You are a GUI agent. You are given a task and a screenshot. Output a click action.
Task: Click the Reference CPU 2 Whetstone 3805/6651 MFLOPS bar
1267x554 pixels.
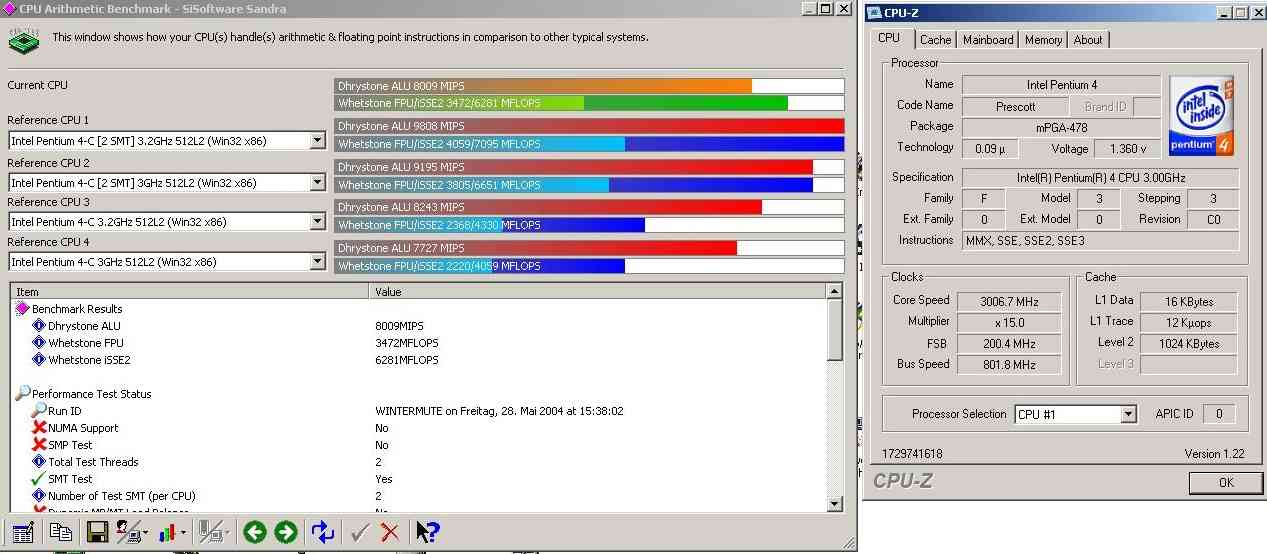coord(589,185)
